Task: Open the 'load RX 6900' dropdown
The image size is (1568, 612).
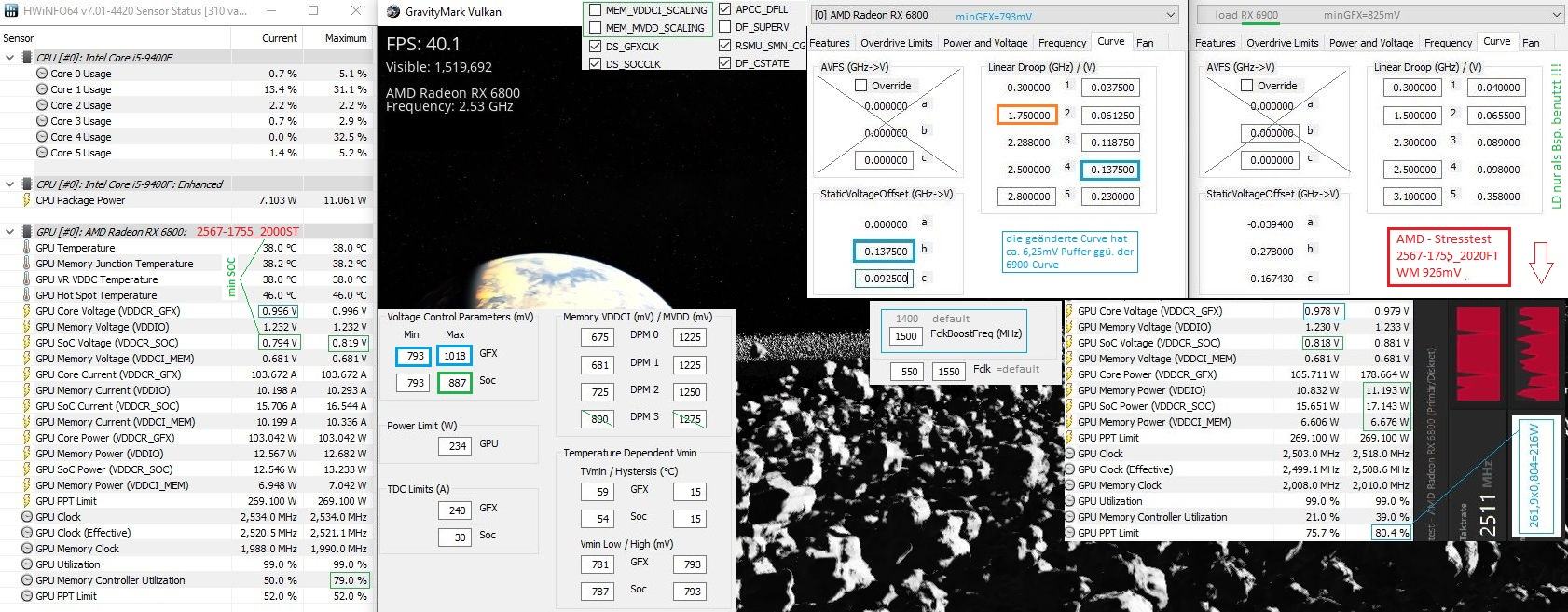Action: click(x=1380, y=15)
